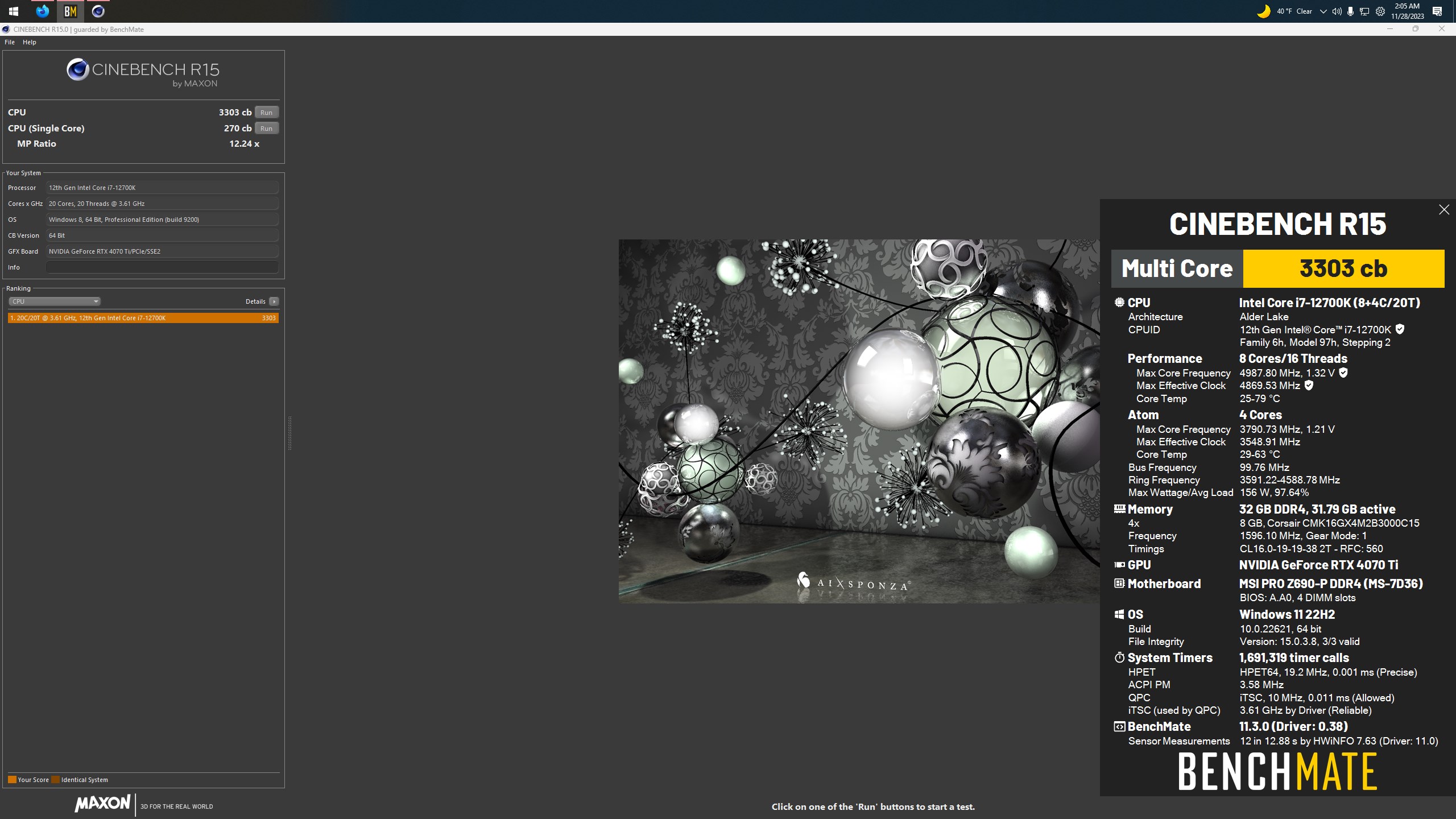
Task: Open the Windows Start menu
Action: 14,11
